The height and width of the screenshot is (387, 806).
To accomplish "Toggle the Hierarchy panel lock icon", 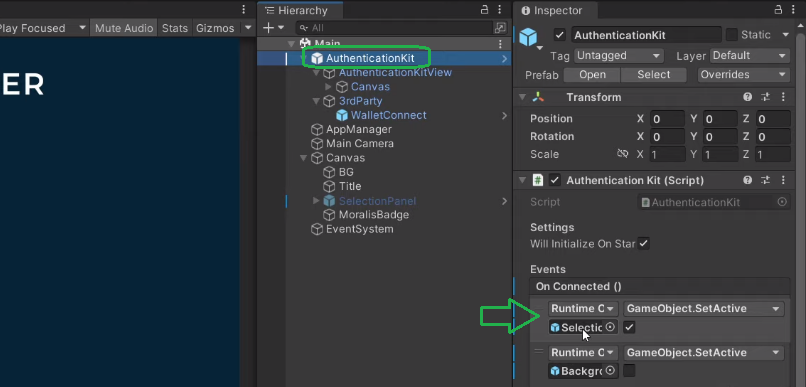I will click(x=484, y=10).
